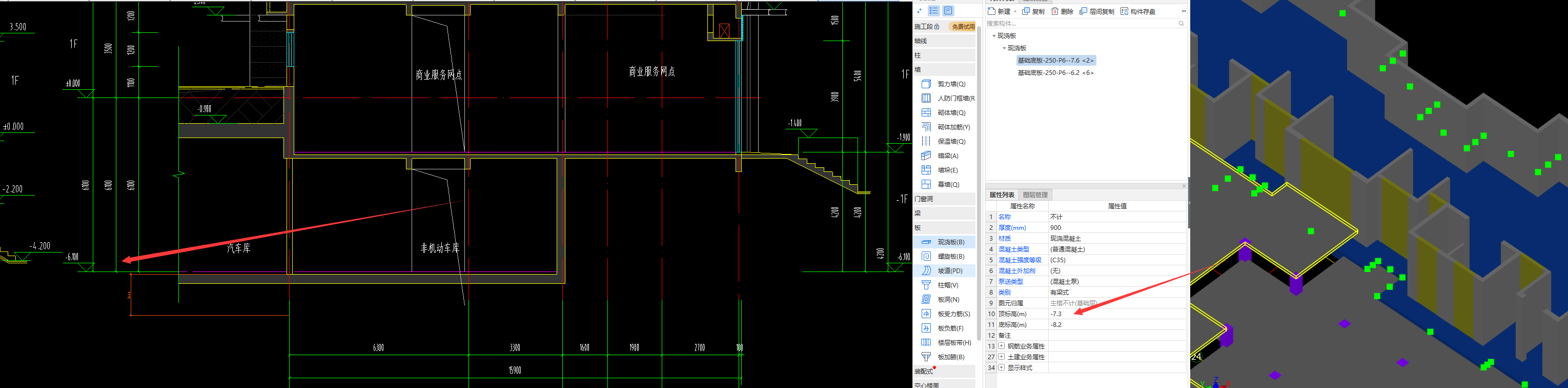Select the 墙垛(E) tool
The image size is (1568, 388).
944,170
